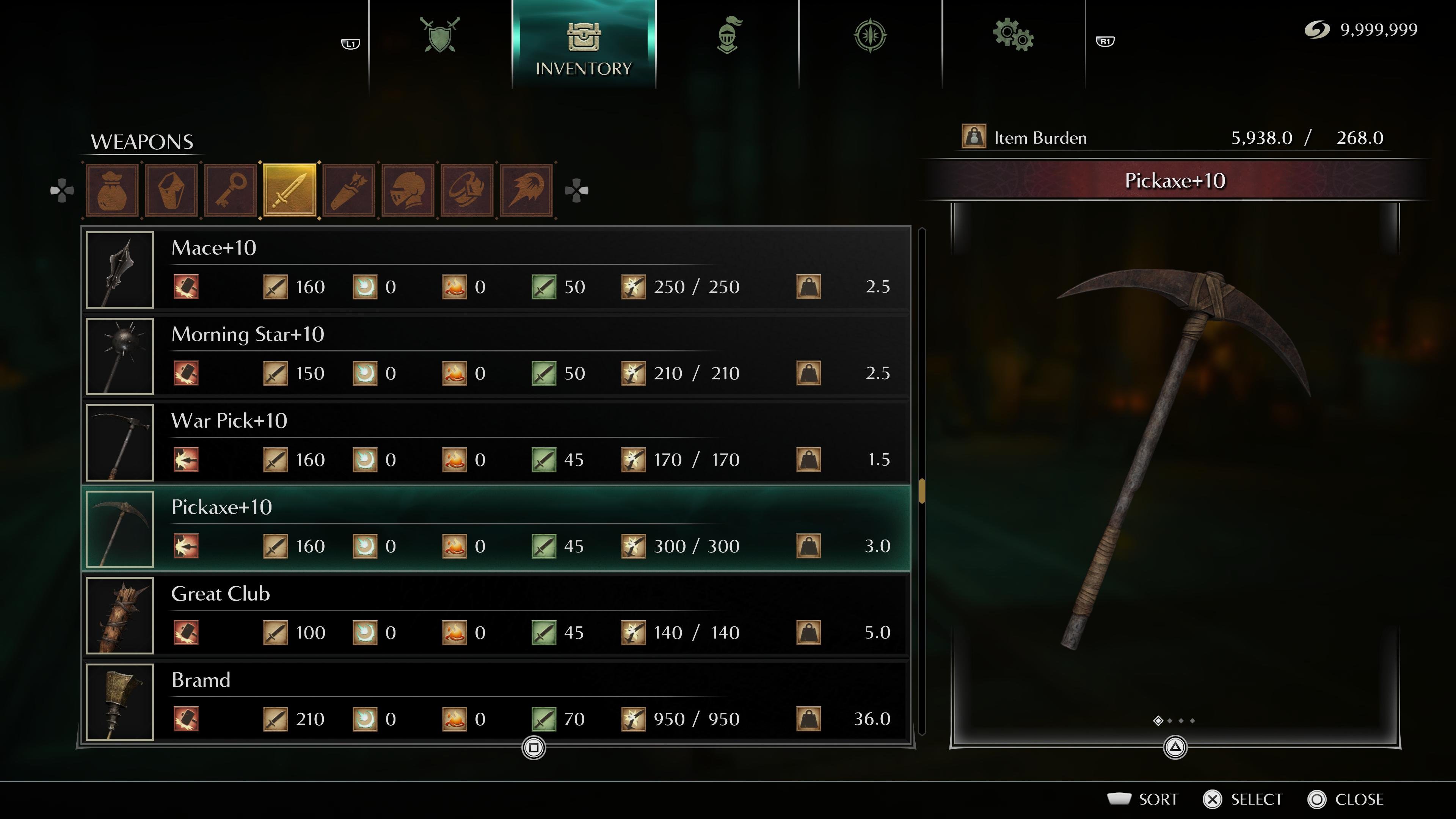1456x819 pixels.
Task: Open the character status knight tab
Action: (x=728, y=35)
